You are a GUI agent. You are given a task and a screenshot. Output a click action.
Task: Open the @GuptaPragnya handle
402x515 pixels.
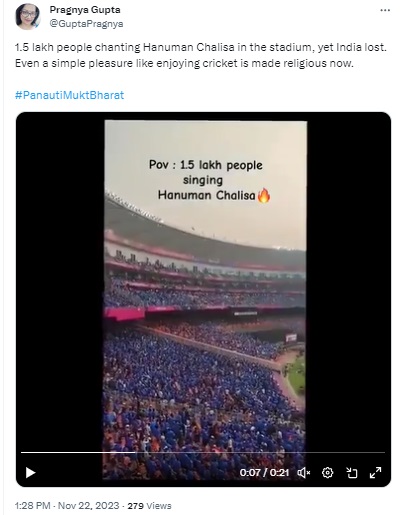pyautogui.click(x=86, y=24)
